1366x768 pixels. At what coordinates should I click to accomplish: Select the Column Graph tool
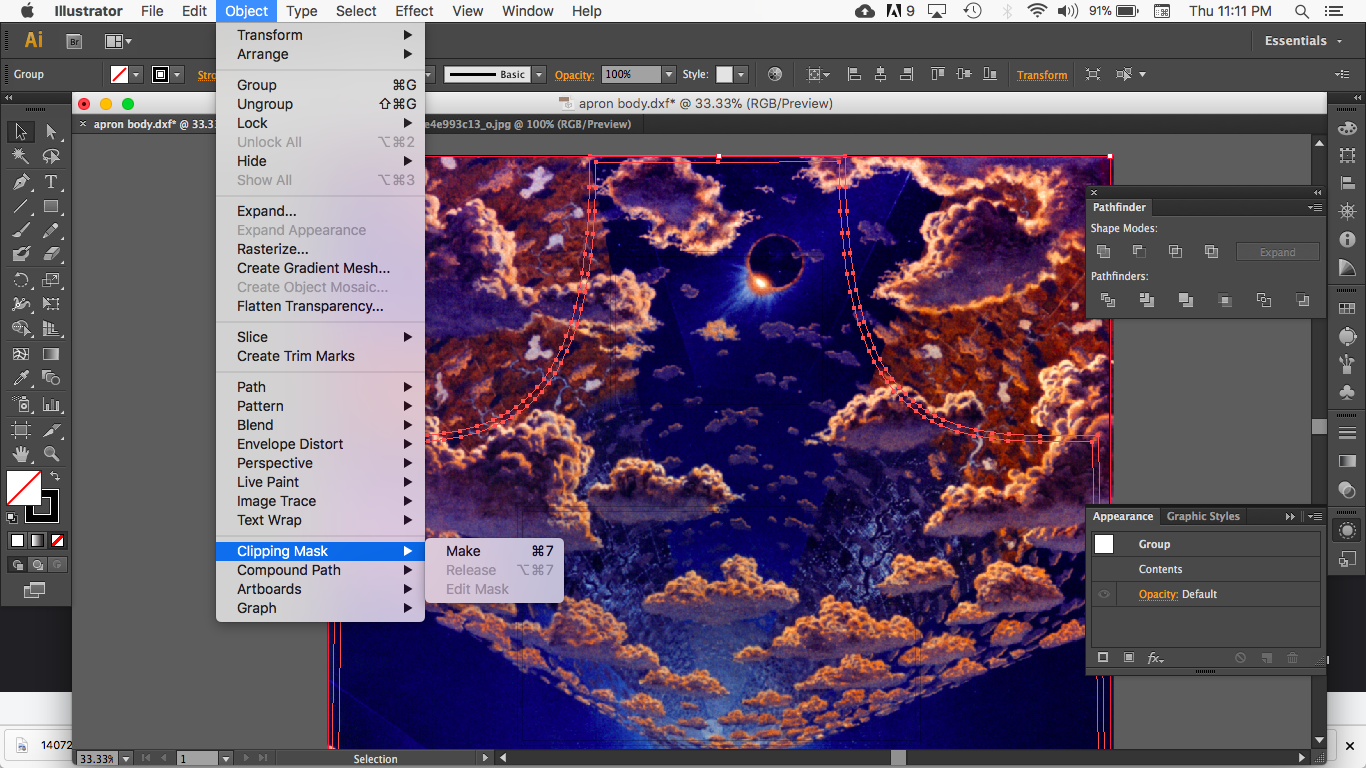[x=51, y=405]
